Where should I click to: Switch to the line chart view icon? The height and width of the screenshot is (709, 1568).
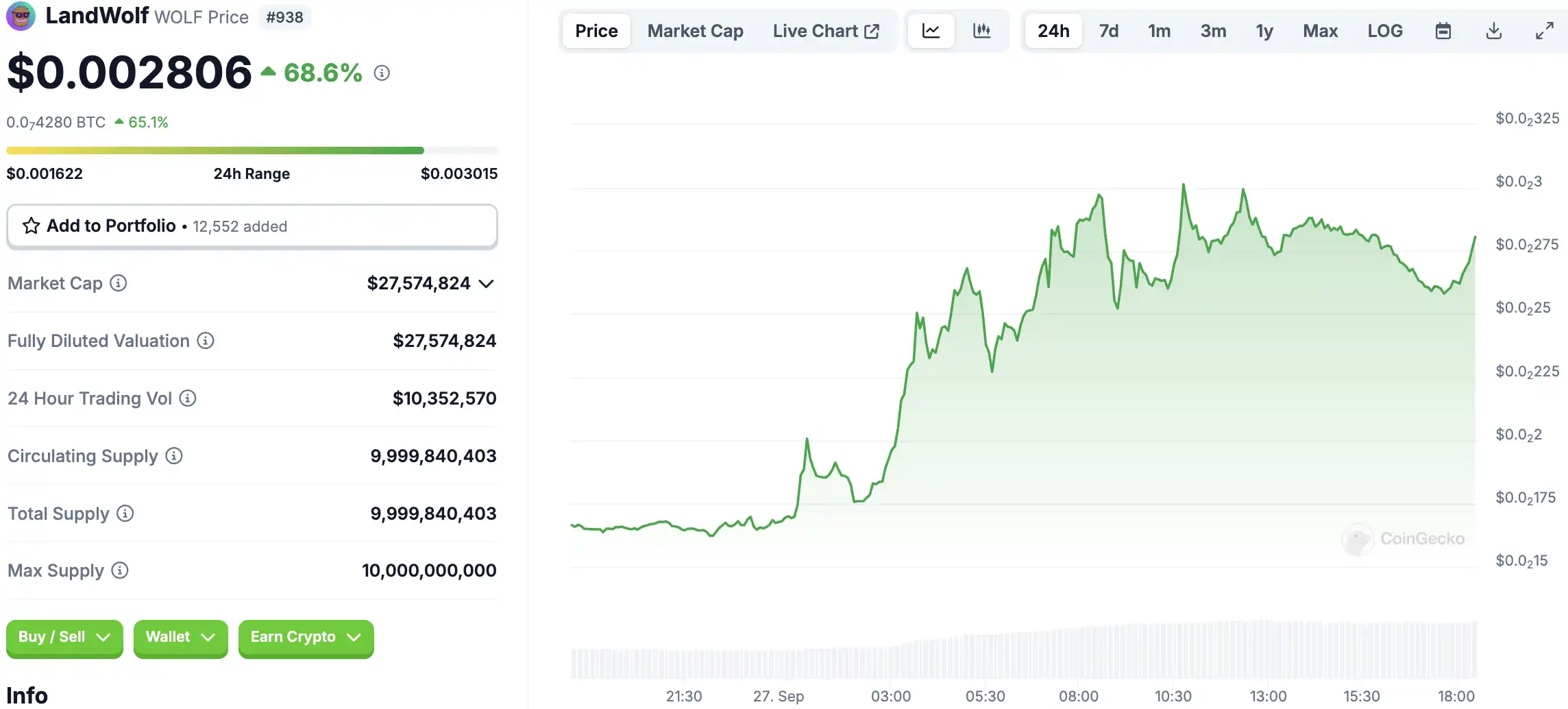(x=931, y=31)
